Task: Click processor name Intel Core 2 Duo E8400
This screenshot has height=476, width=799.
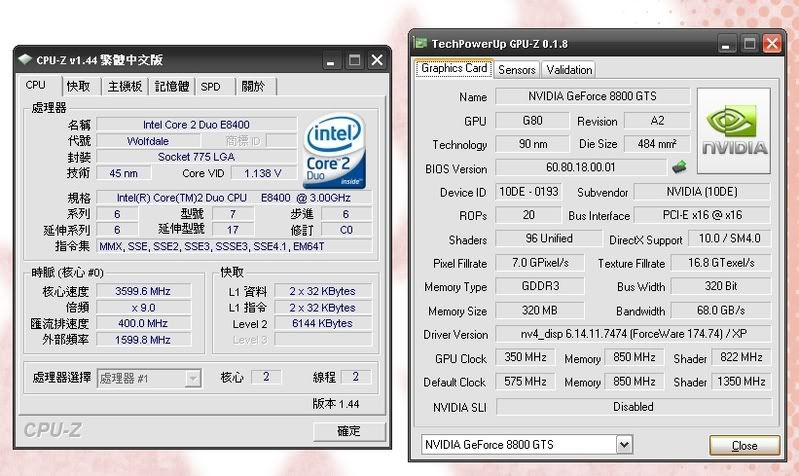Action: 196,125
